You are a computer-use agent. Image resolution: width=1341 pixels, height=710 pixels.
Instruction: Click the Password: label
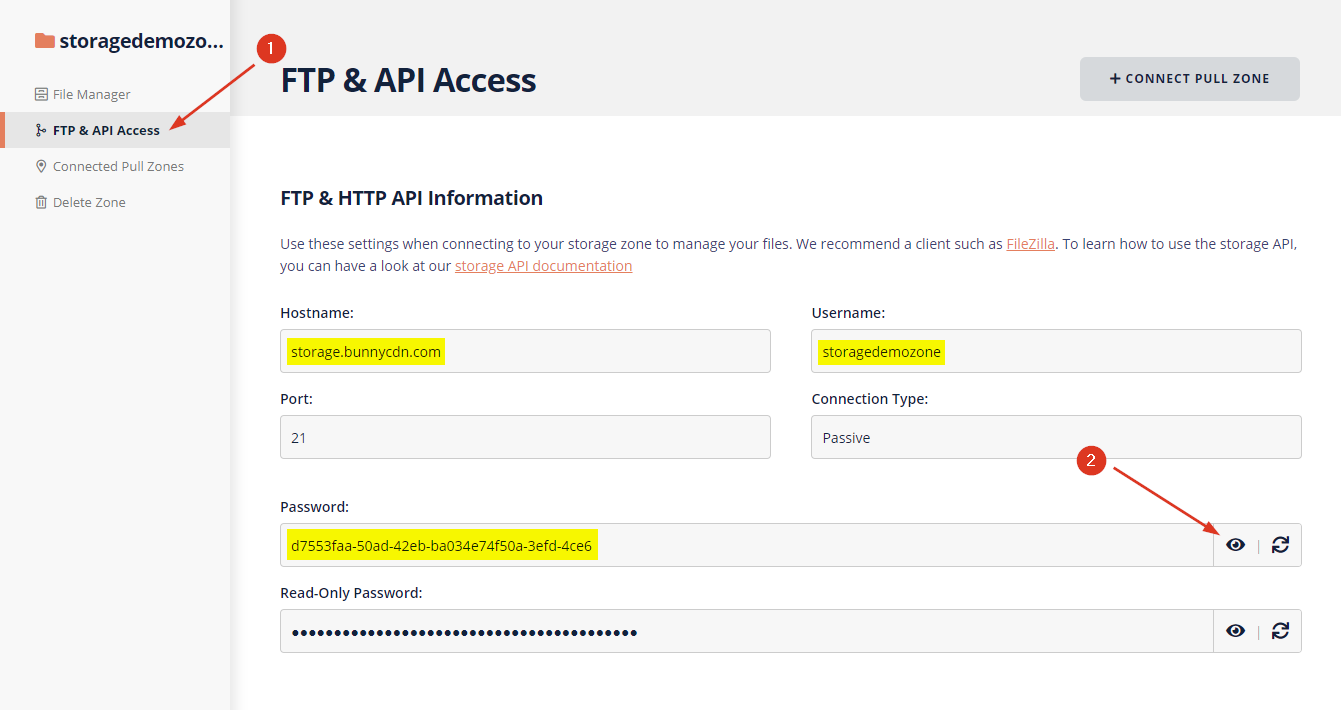click(x=314, y=507)
